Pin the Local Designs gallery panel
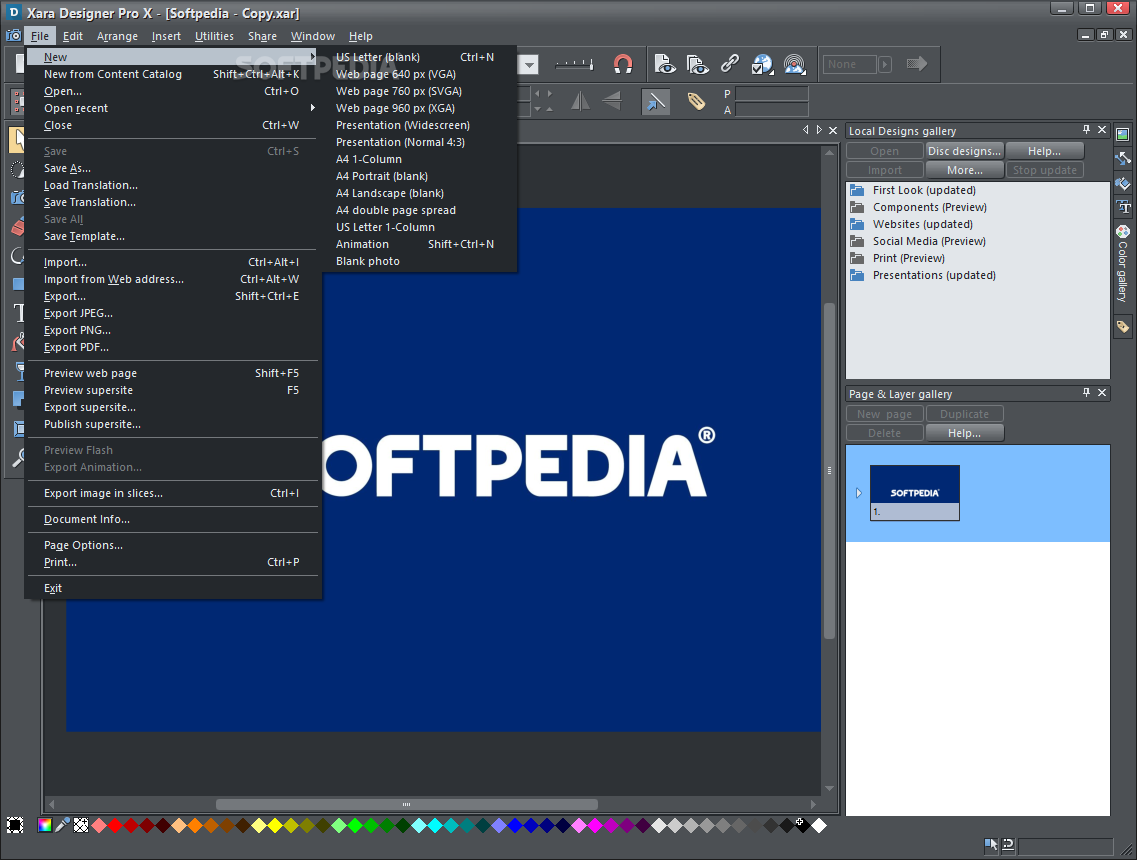Screen dimensions: 1137x860 point(1086,130)
